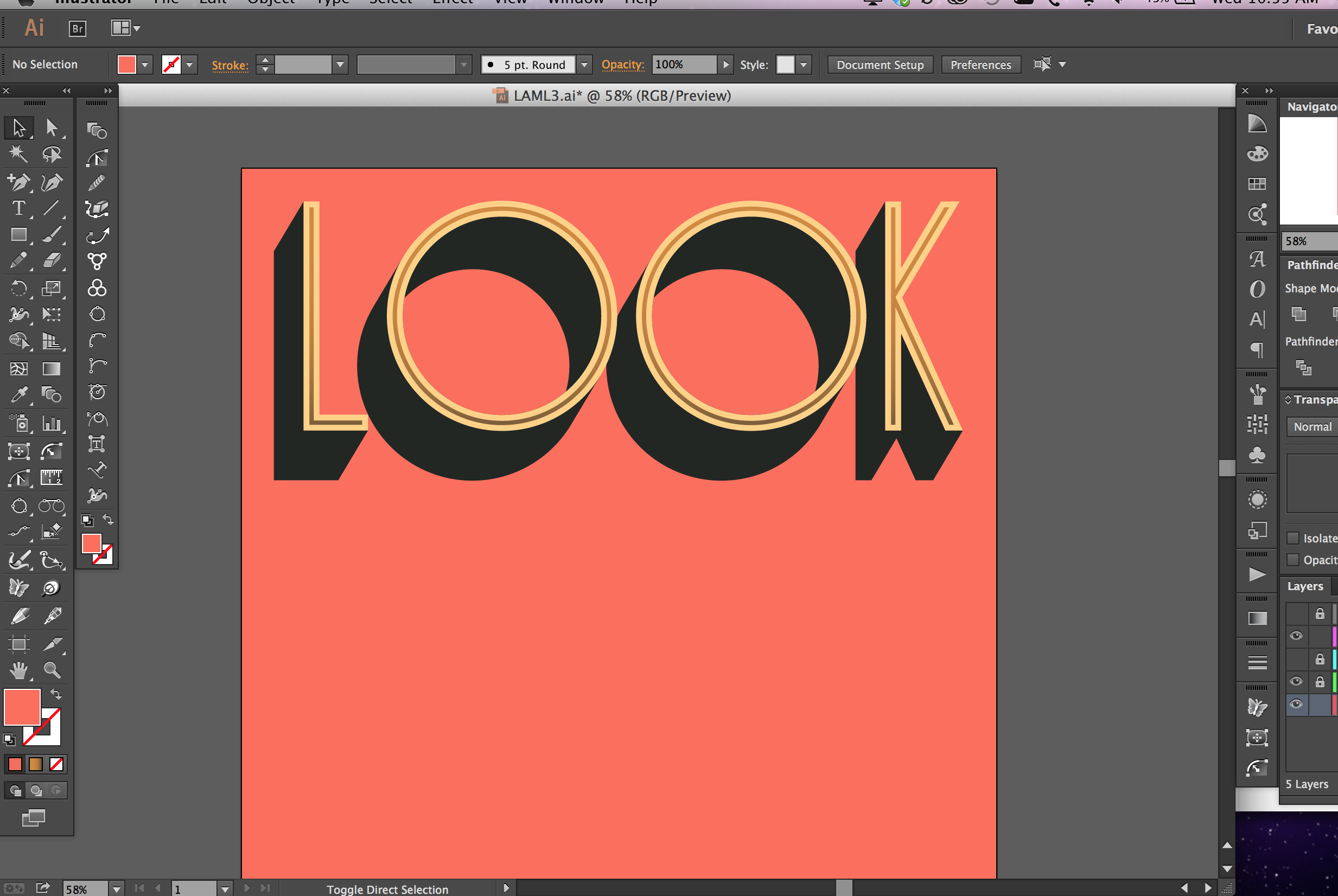The height and width of the screenshot is (896, 1338).
Task: Toggle the Opacity knockout checkbox
Action: click(1293, 560)
